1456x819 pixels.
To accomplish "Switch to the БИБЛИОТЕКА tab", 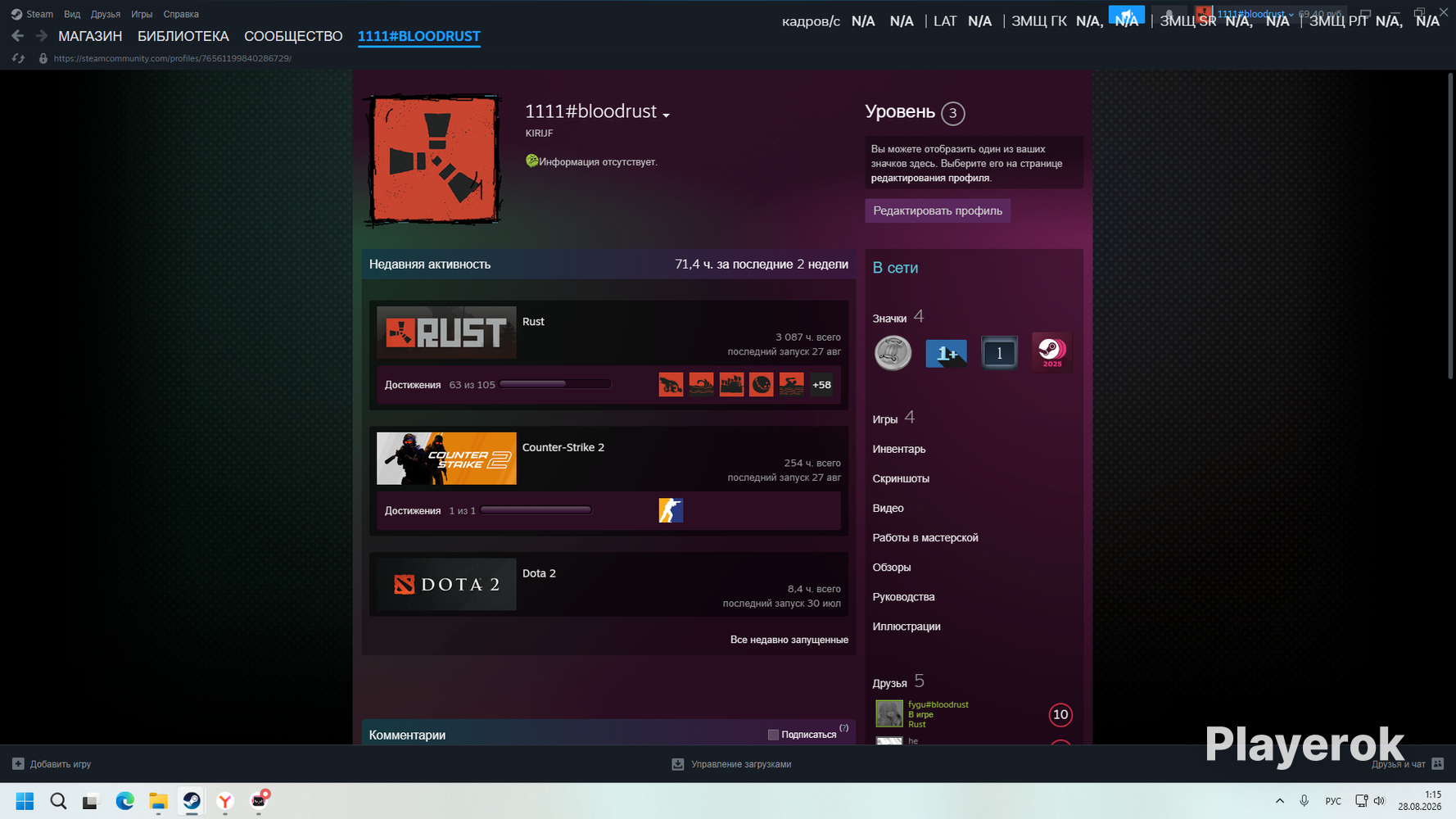I will pyautogui.click(x=183, y=36).
